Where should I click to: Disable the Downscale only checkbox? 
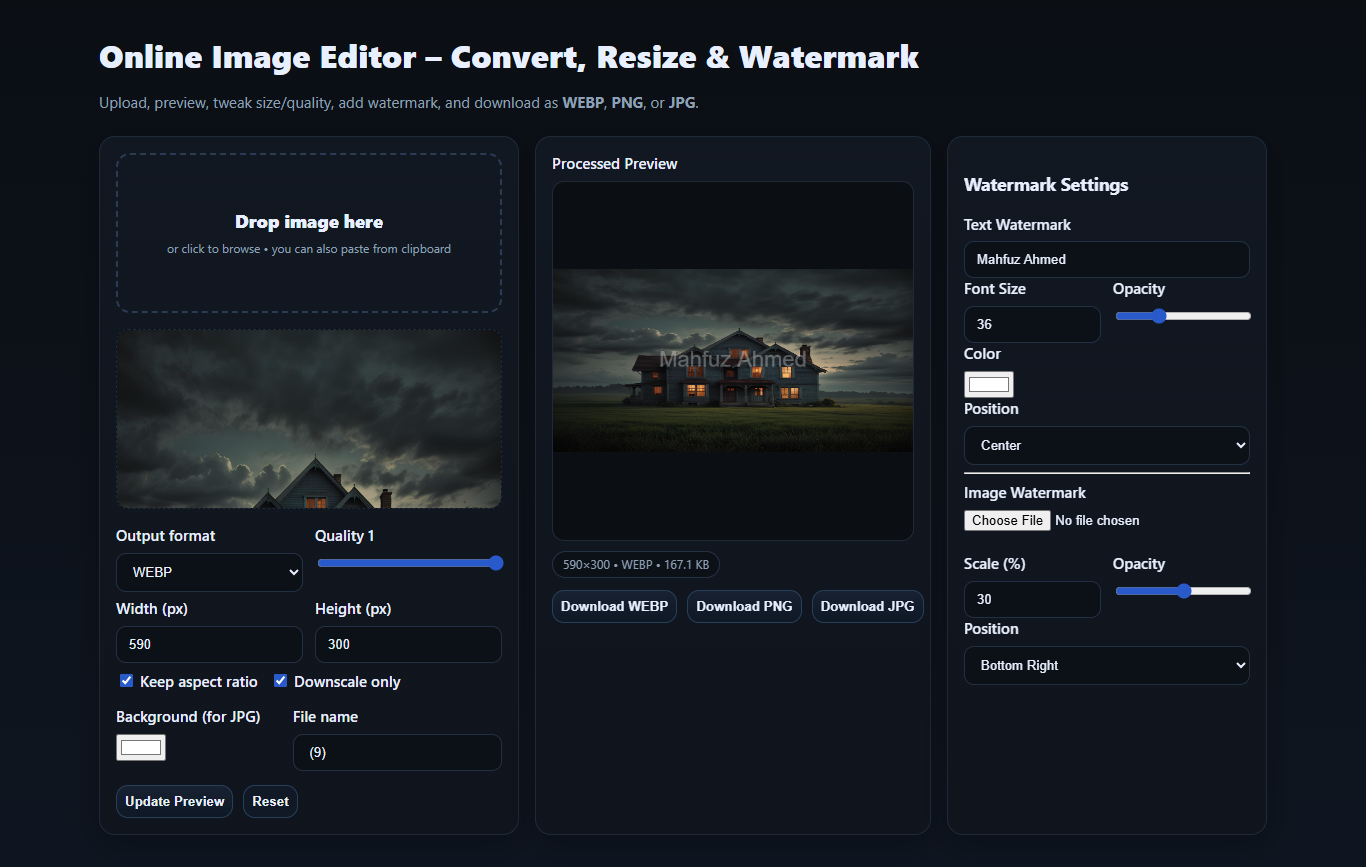[281, 681]
